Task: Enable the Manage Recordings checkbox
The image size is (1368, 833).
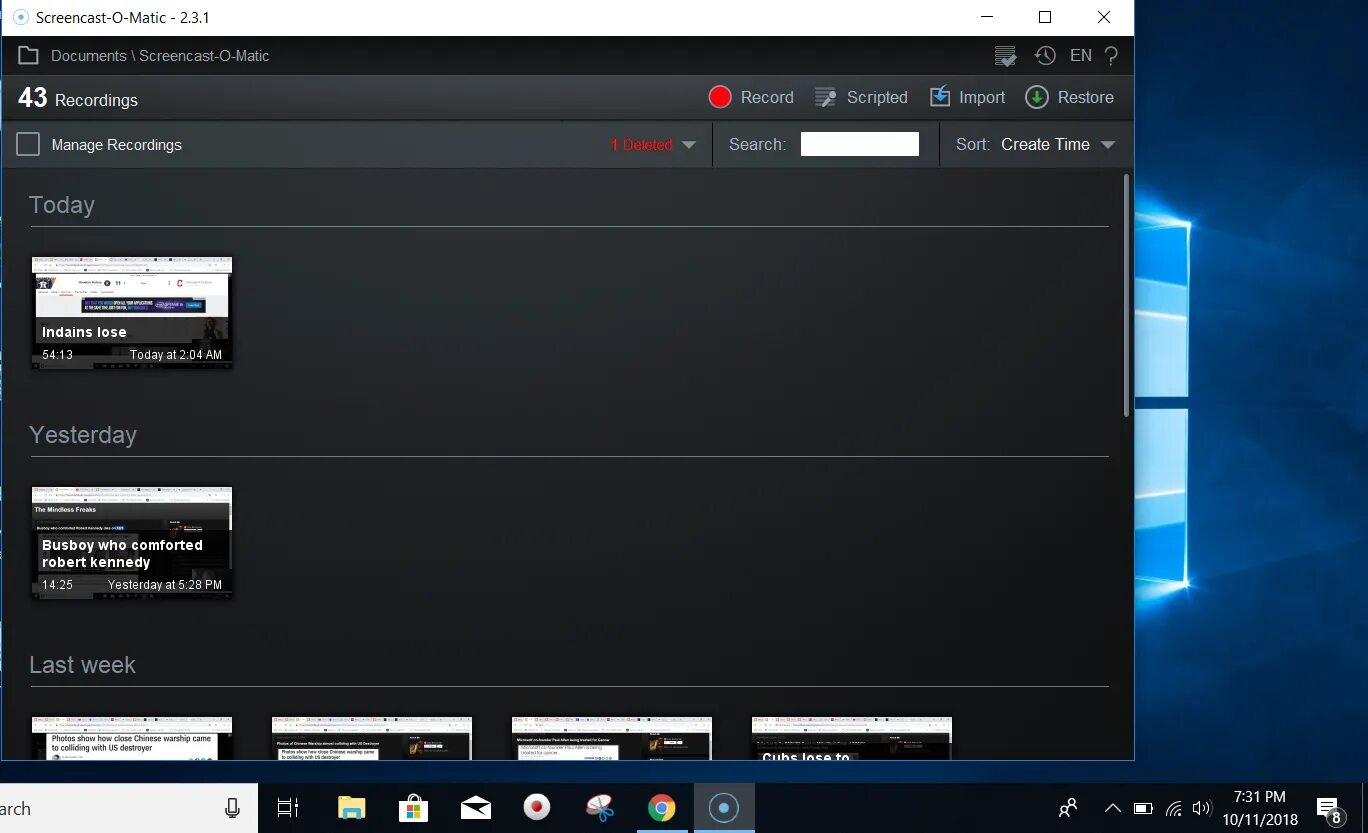Action: coord(28,145)
